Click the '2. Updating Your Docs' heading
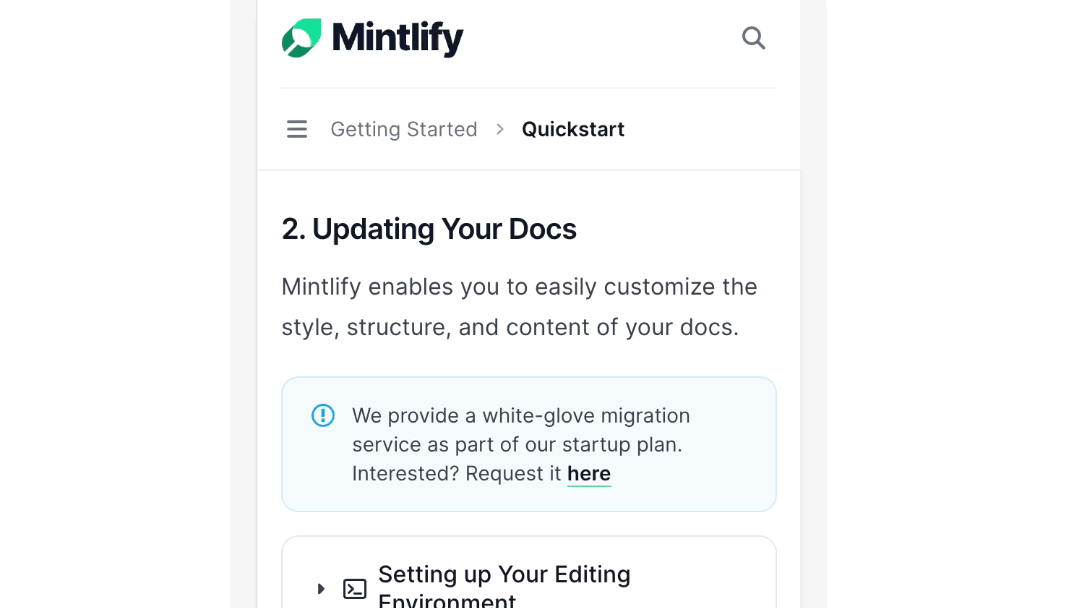Image resolution: width=1080 pixels, height=608 pixels. point(429,229)
